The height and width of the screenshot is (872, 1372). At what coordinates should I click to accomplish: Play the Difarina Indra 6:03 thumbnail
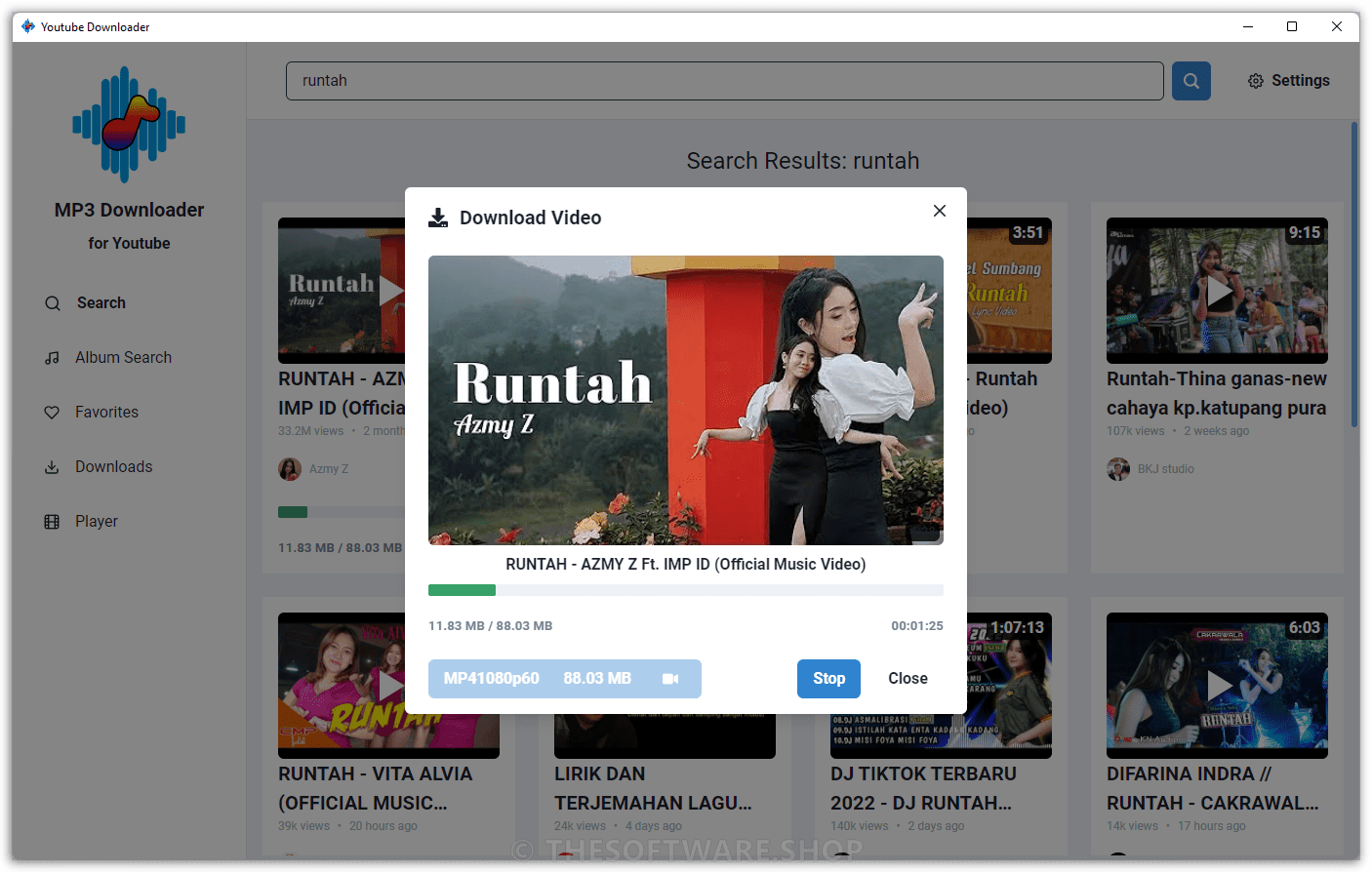coord(1217,686)
